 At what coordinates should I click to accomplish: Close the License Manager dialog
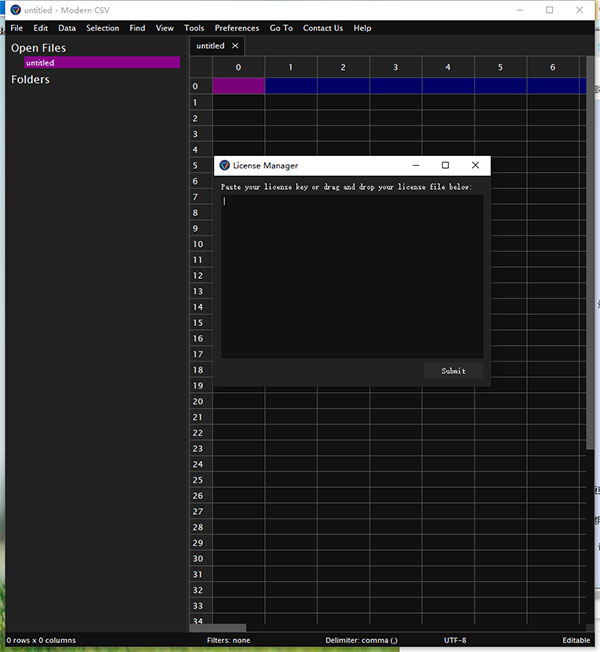coord(475,165)
